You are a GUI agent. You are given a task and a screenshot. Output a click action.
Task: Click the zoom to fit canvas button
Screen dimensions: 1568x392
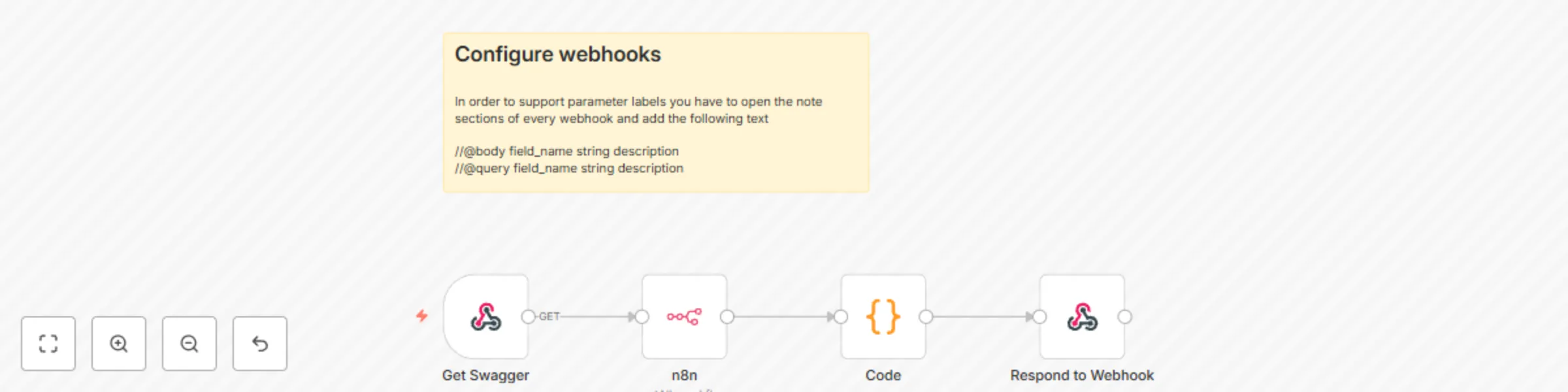click(48, 344)
